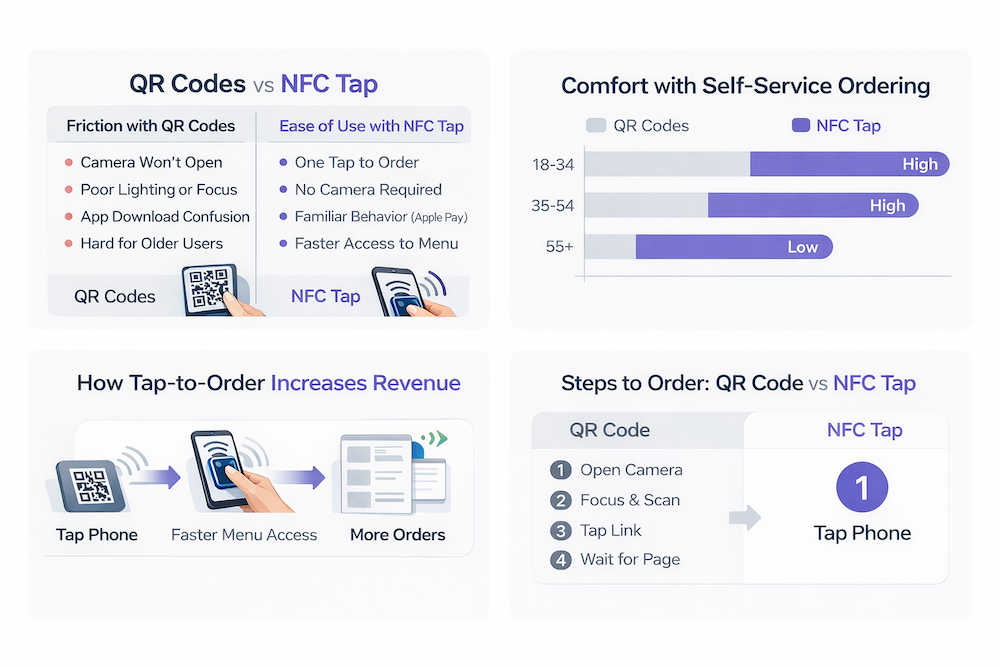The width and height of the screenshot is (1000, 667).
Task: Select the QR Codes legend swatch
Action: [x=596, y=126]
